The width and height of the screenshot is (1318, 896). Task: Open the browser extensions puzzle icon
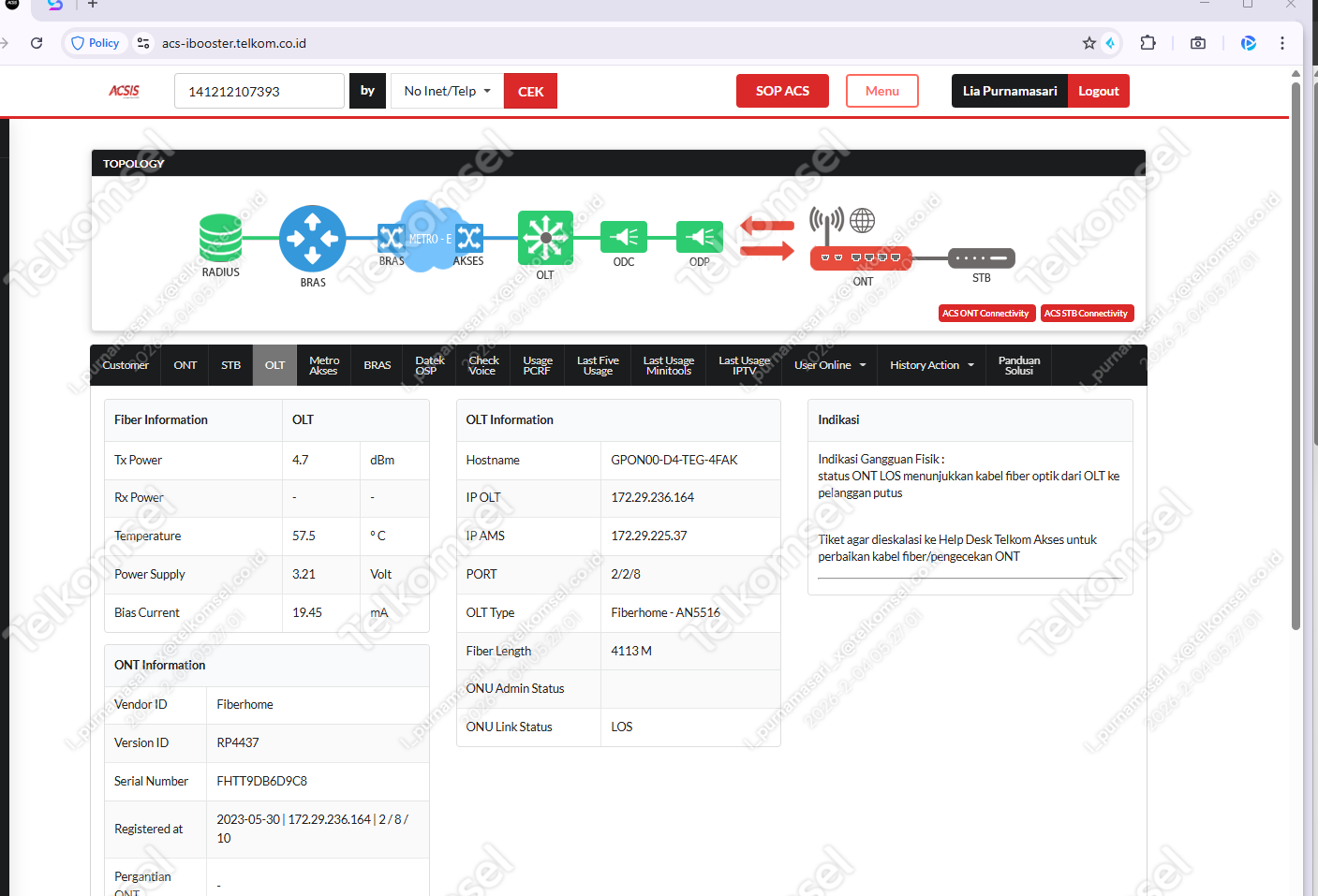click(1148, 43)
